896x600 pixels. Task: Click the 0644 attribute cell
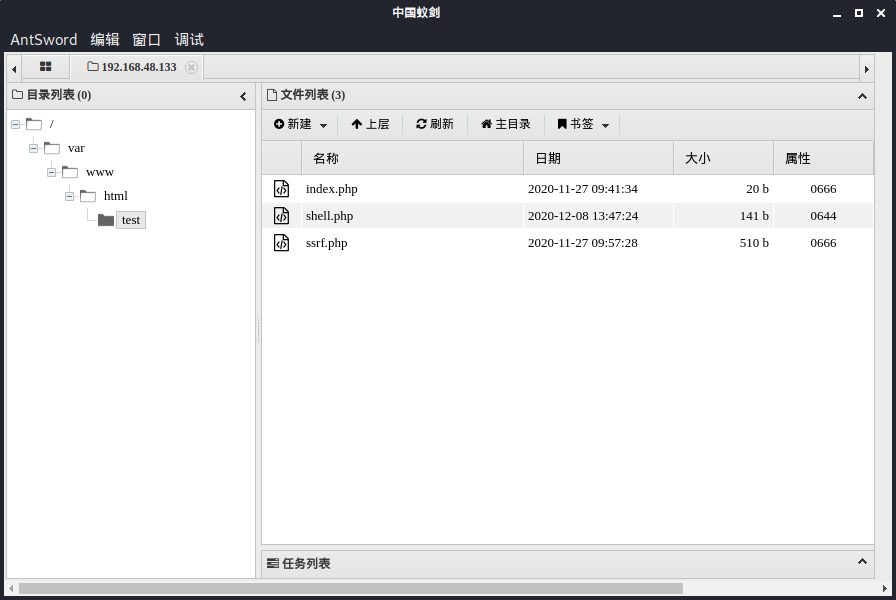pos(823,216)
